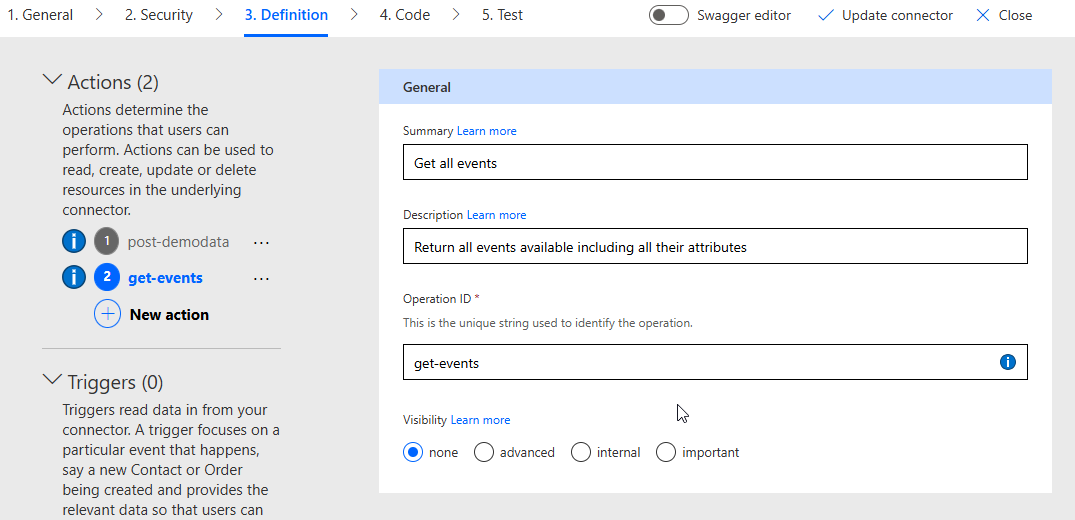Viewport: 1075px width, 520px height.
Task: Click the Update connector button
Action: (885, 15)
